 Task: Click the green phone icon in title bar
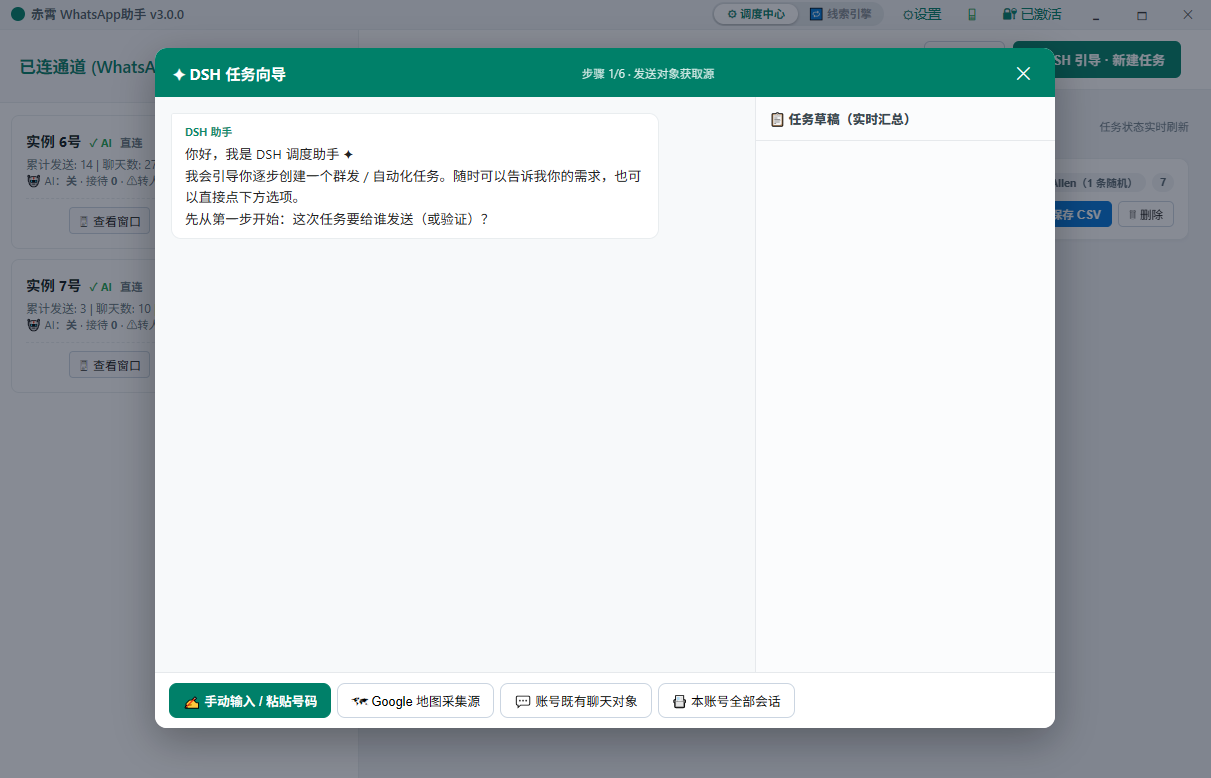pos(971,14)
